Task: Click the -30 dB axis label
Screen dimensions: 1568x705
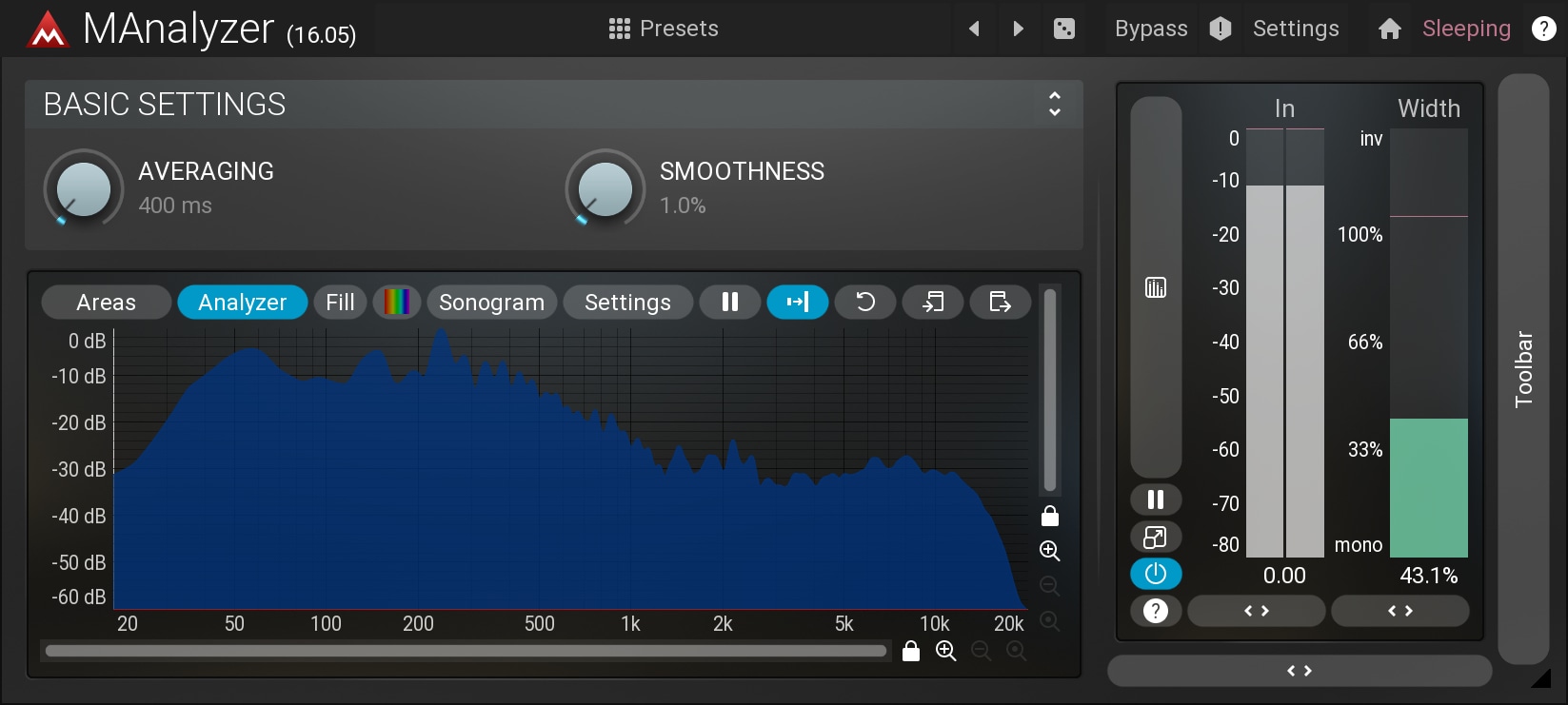Action: 79,469
